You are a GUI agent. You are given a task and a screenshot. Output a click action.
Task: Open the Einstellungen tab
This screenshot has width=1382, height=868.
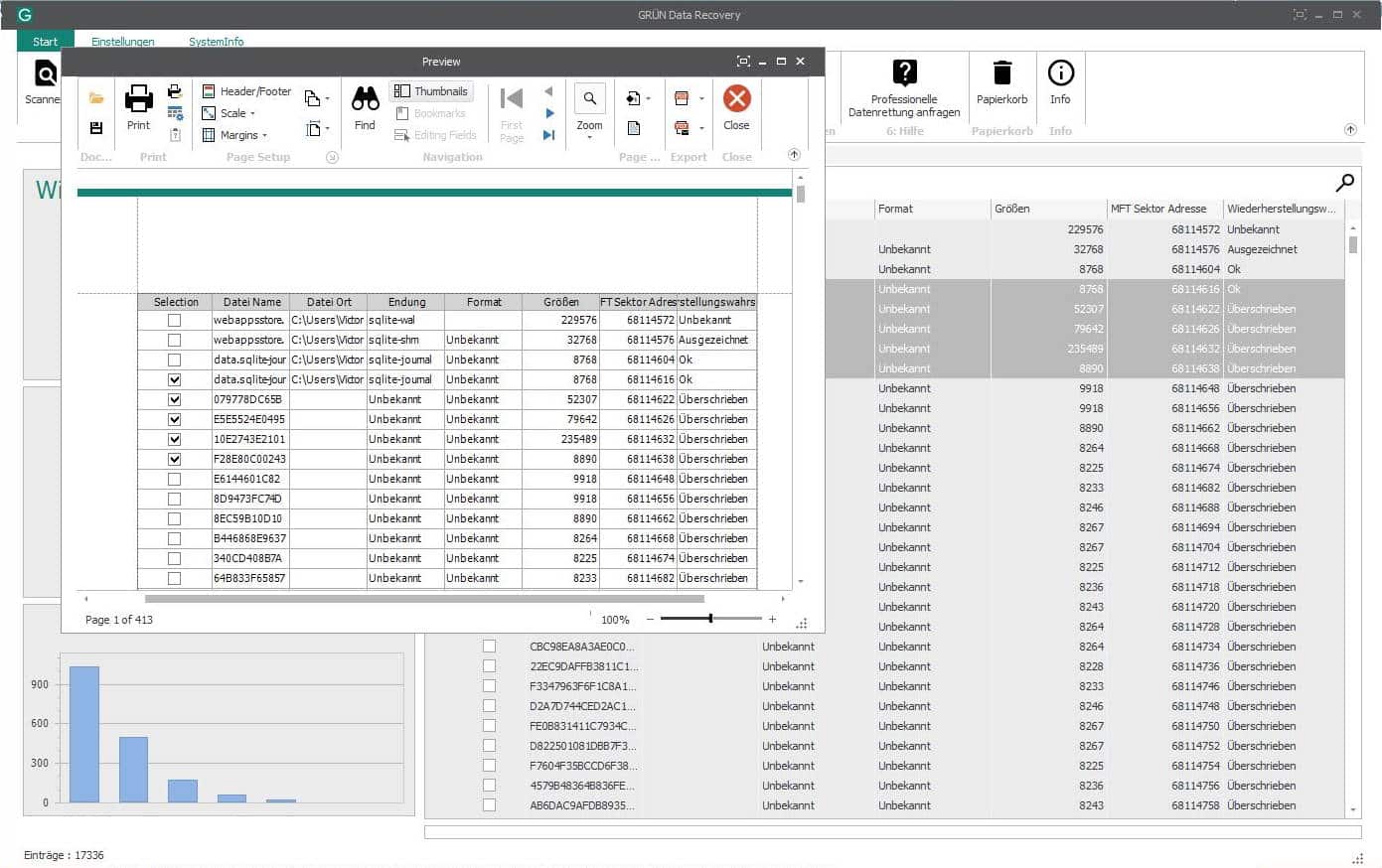coord(123,42)
